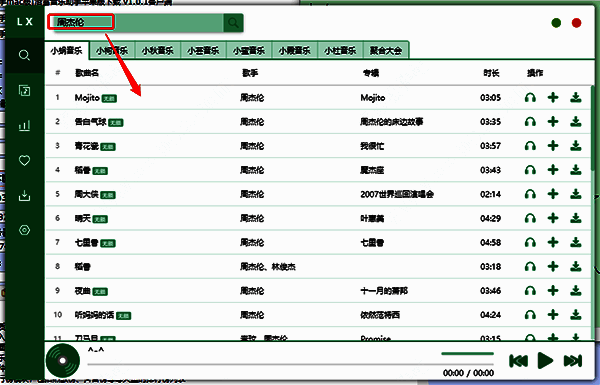Select the 告白气球 song row title
Image resolution: width=600 pixels, height=385 pixels.
90,122
